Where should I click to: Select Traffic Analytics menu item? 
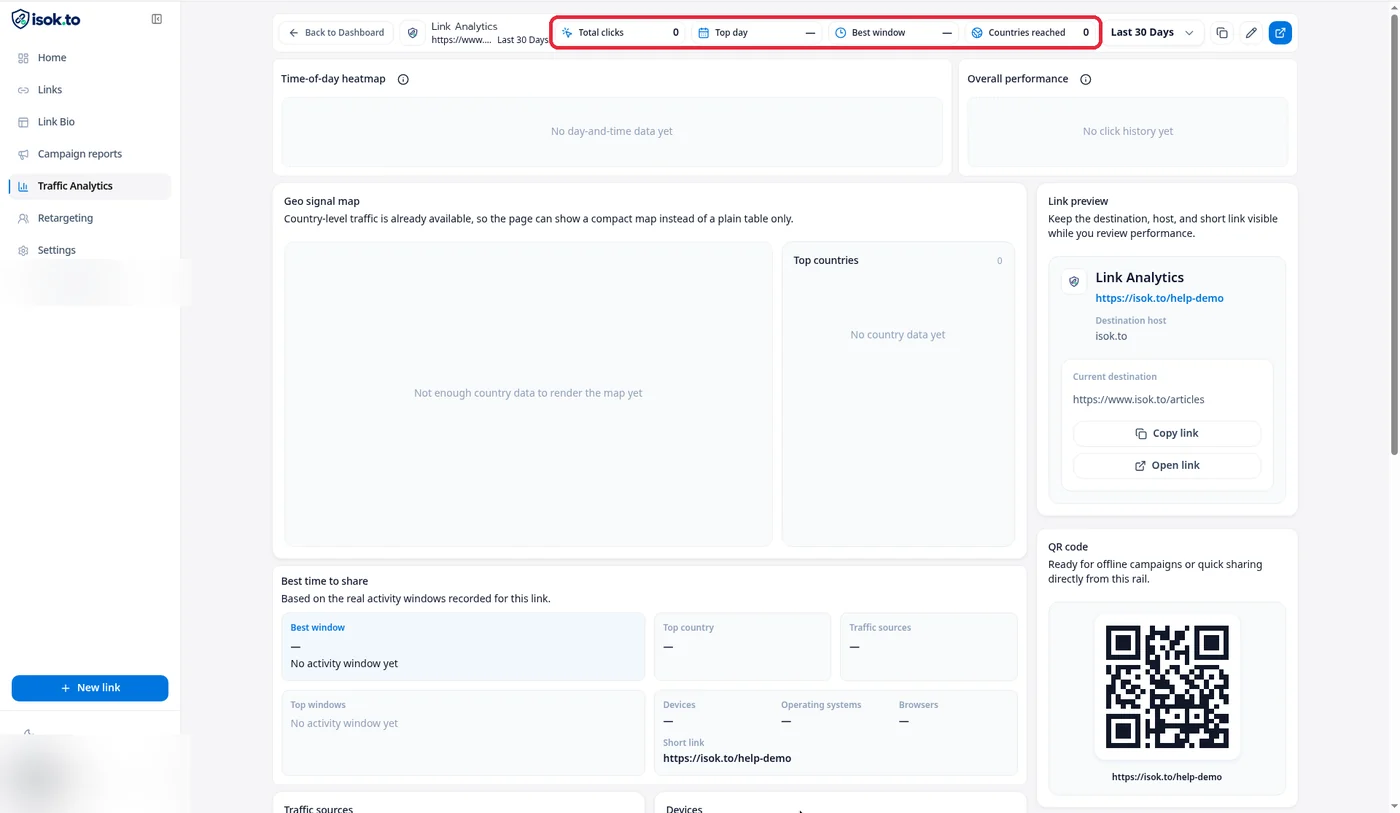[90, 186]
